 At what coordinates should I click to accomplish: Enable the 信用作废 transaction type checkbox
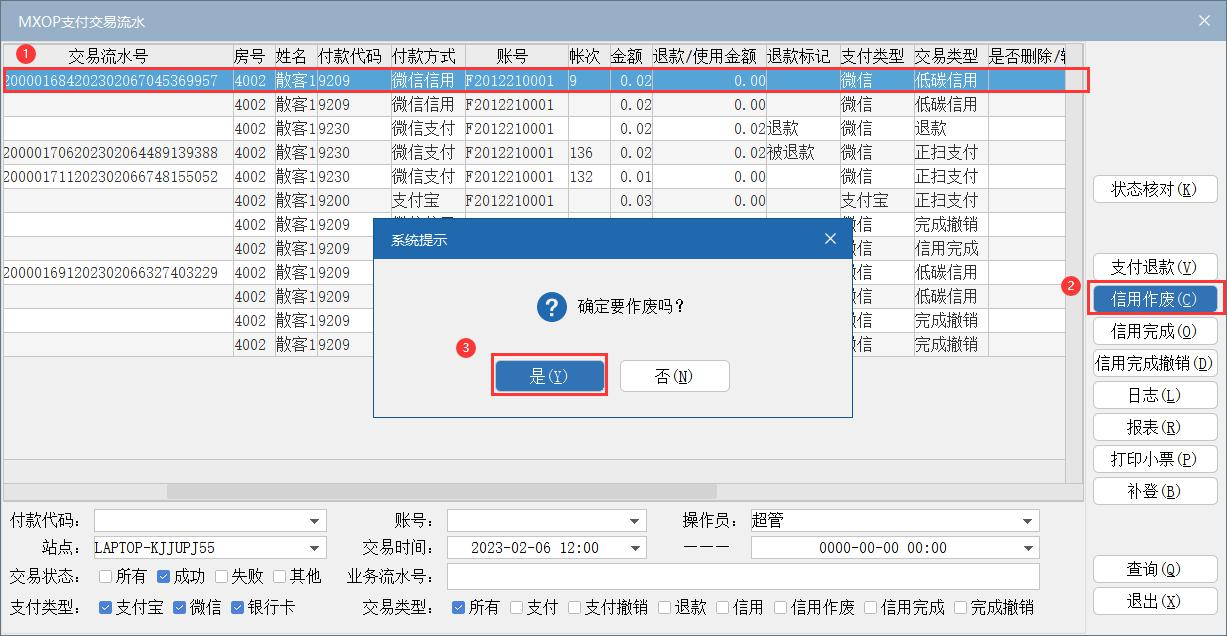coord(780,607)
